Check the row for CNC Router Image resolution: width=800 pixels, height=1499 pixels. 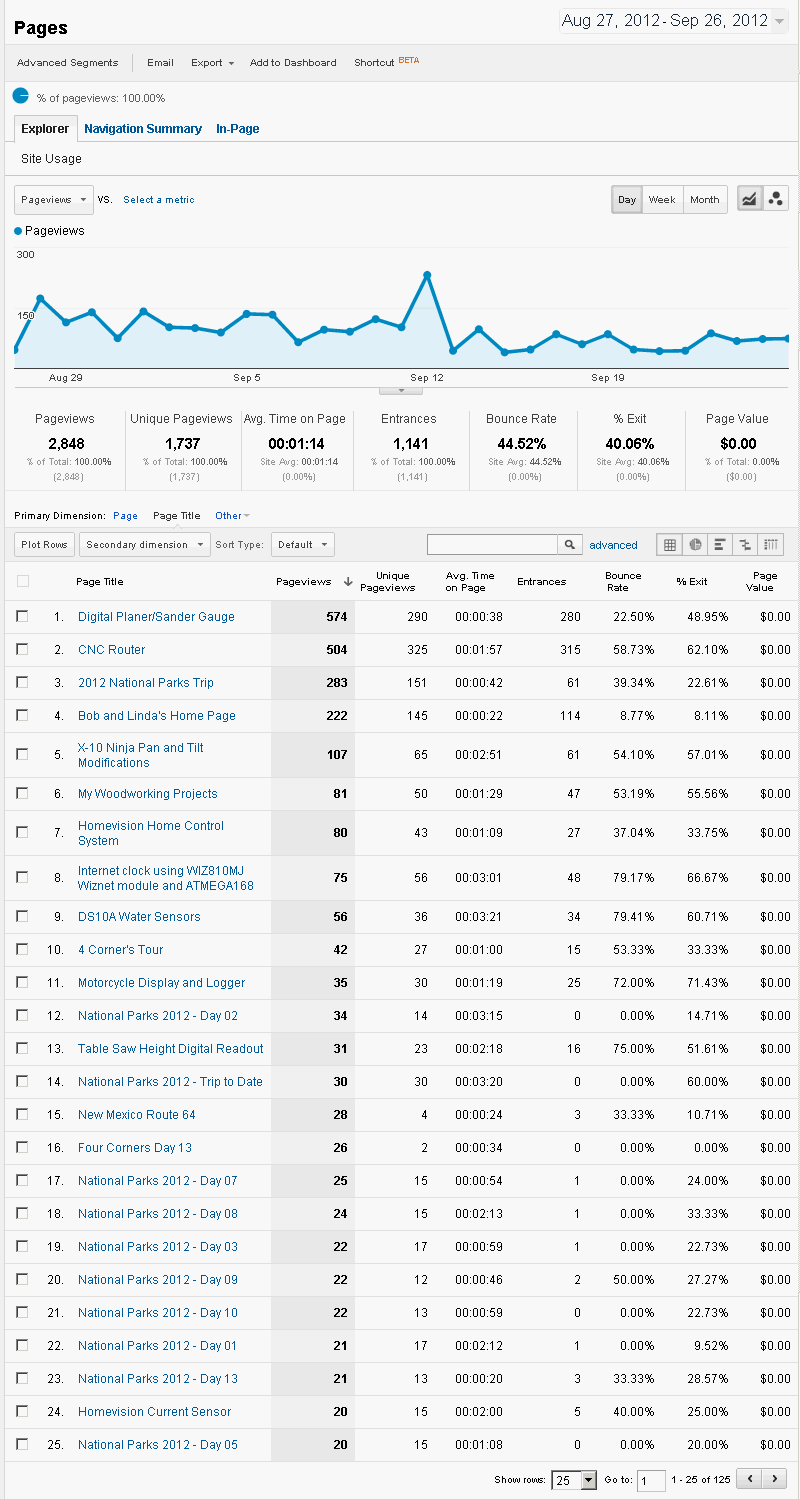pos(22,649)
